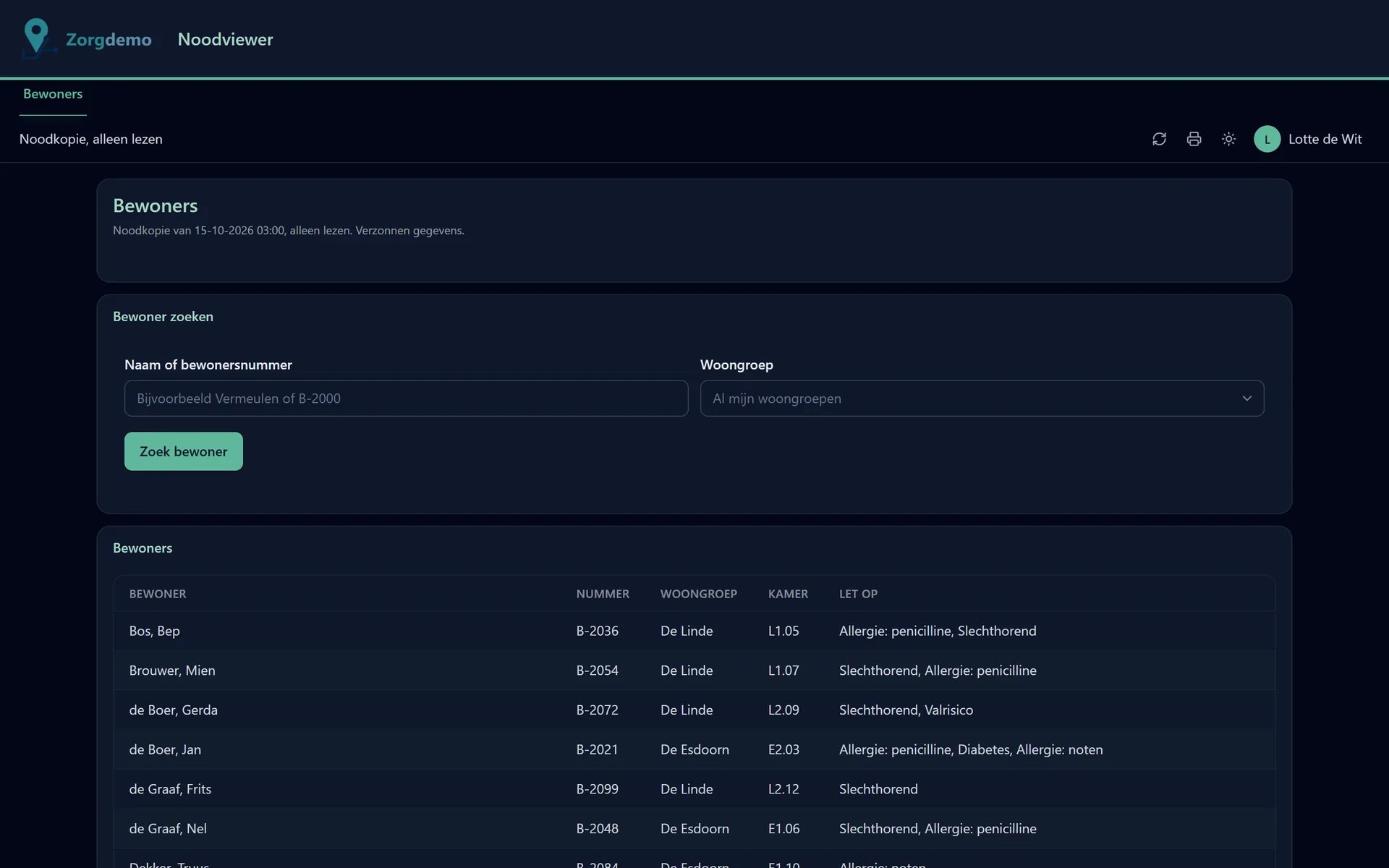Click the Zoek bewoner button

point(184,451)
